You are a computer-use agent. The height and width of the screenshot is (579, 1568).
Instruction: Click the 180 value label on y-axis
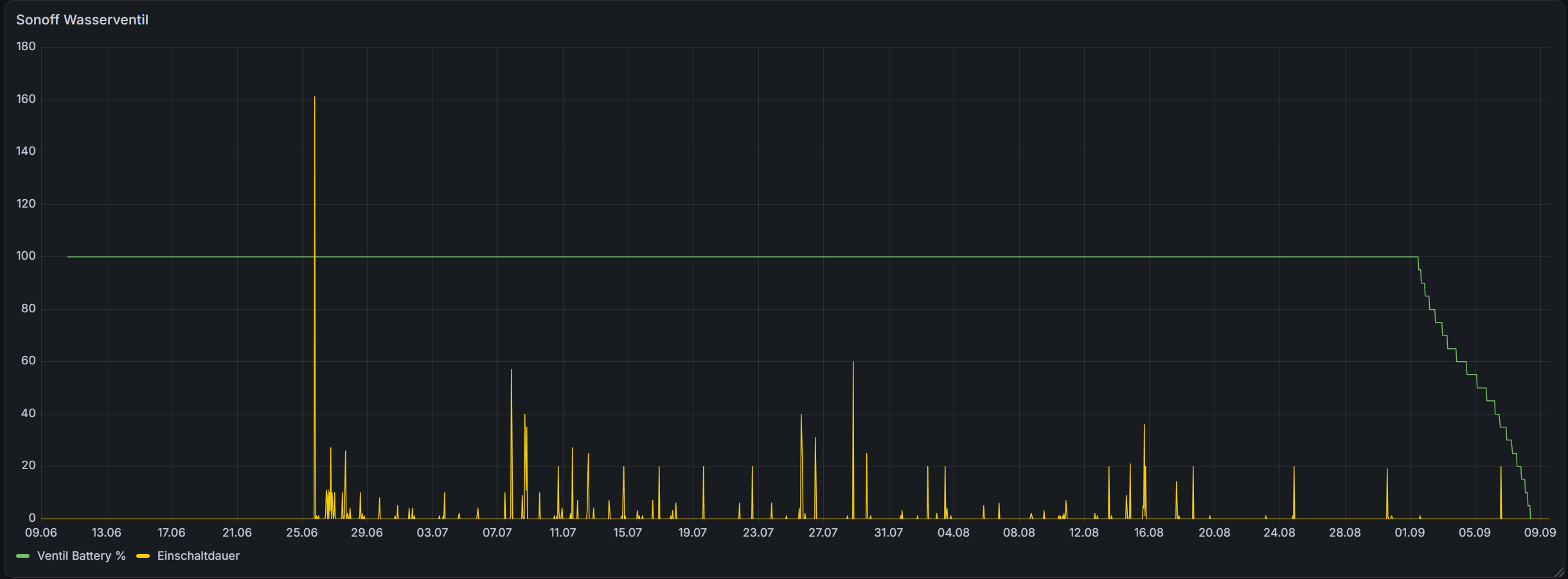(x=26, y=46)
